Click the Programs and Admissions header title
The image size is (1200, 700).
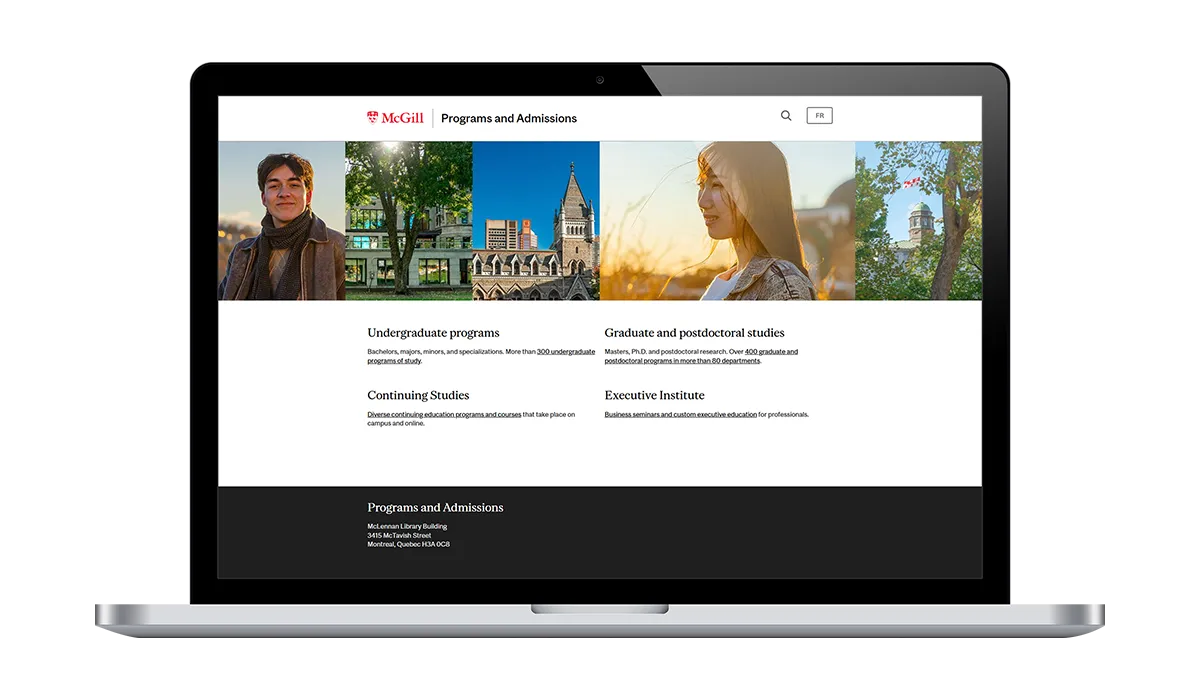pyautogui.click(x=508, y=118)
